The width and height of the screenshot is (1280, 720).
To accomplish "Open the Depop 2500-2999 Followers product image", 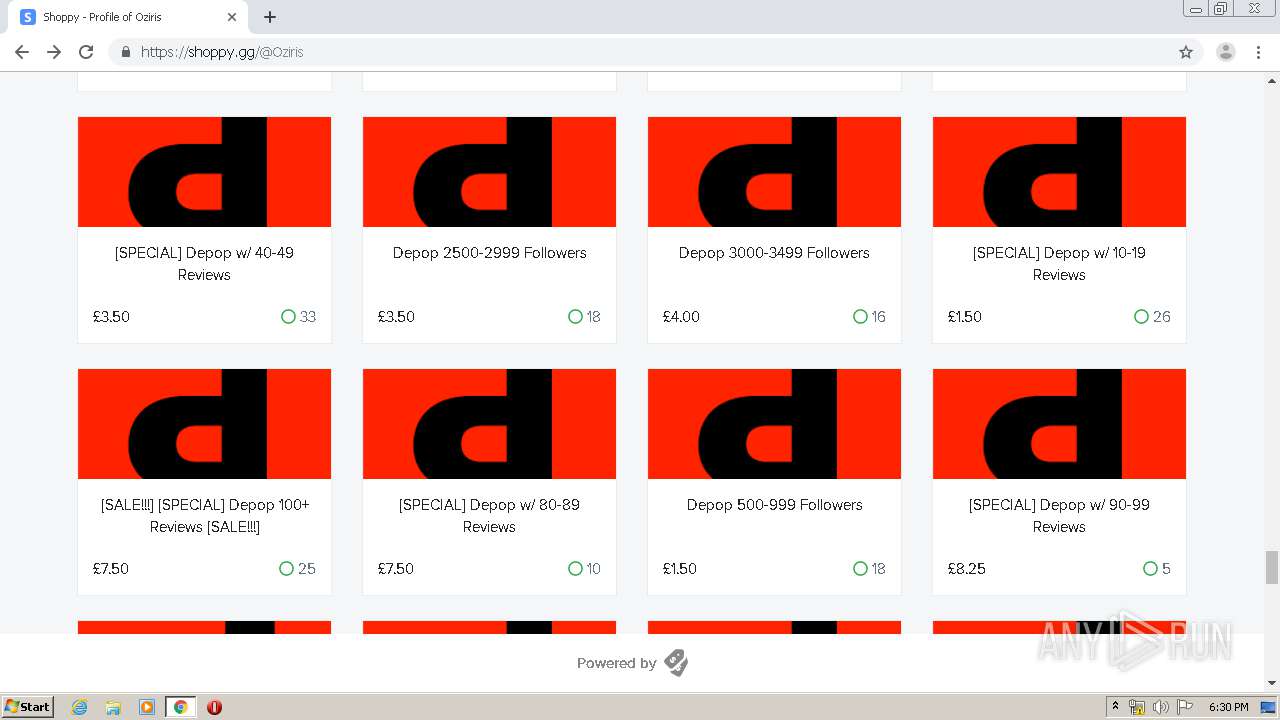I will coord(489,172).
